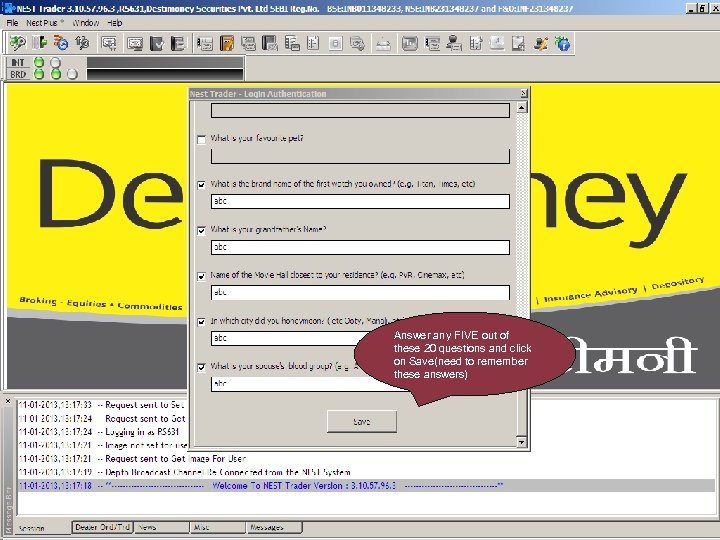Click the monitor screen toolbar icon
This screenshot has height=540, width=720.
pyautogui.click(x=135, y=44)
